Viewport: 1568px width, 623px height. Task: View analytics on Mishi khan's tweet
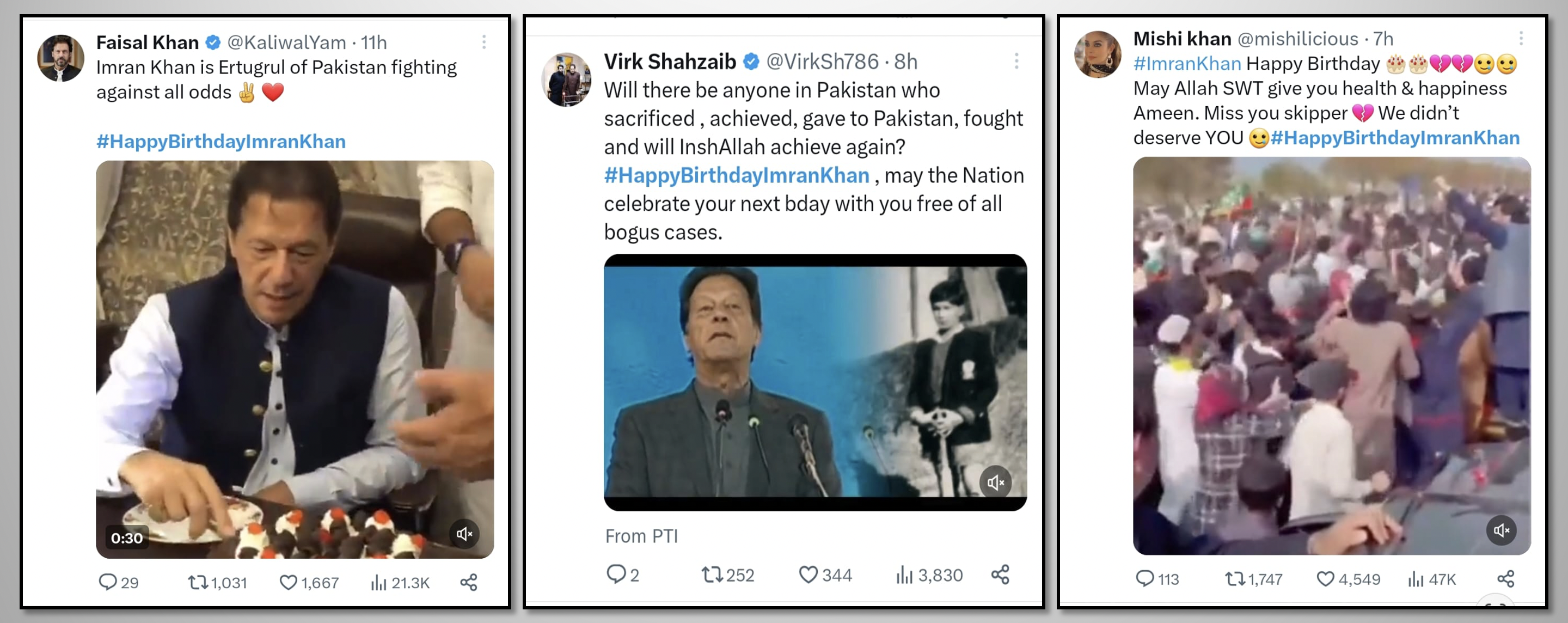[x=1416, y=578]
